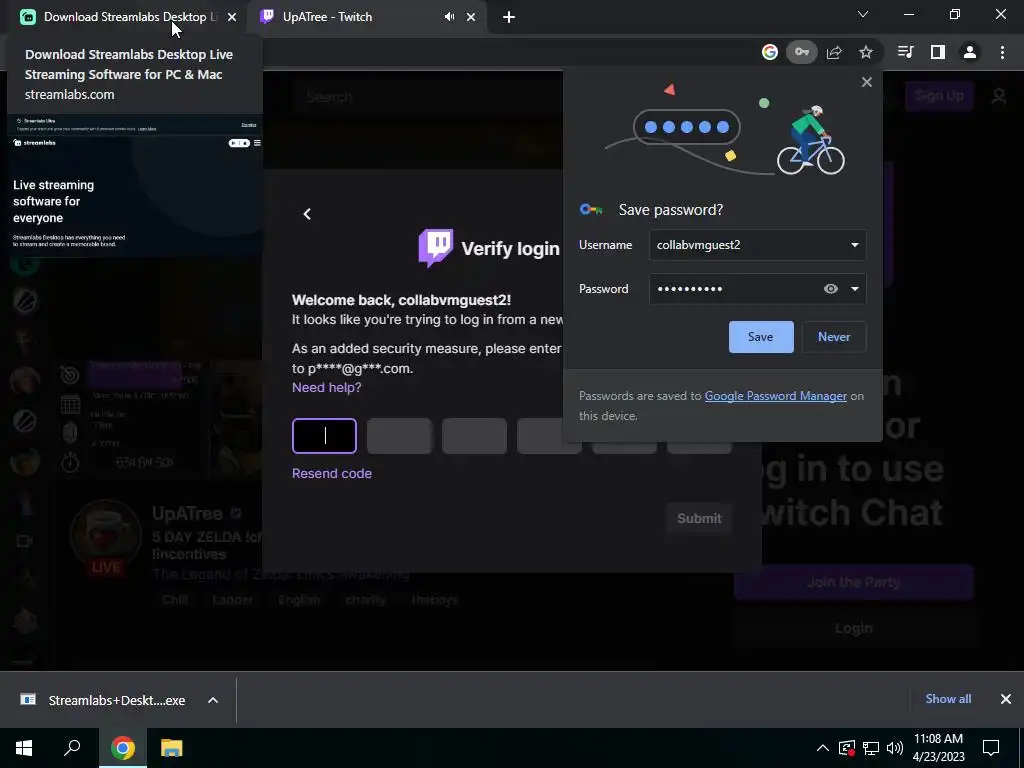Open the Google Password Manager link
The height and width of the screenshot is (768, 1024).
(775, 396)
